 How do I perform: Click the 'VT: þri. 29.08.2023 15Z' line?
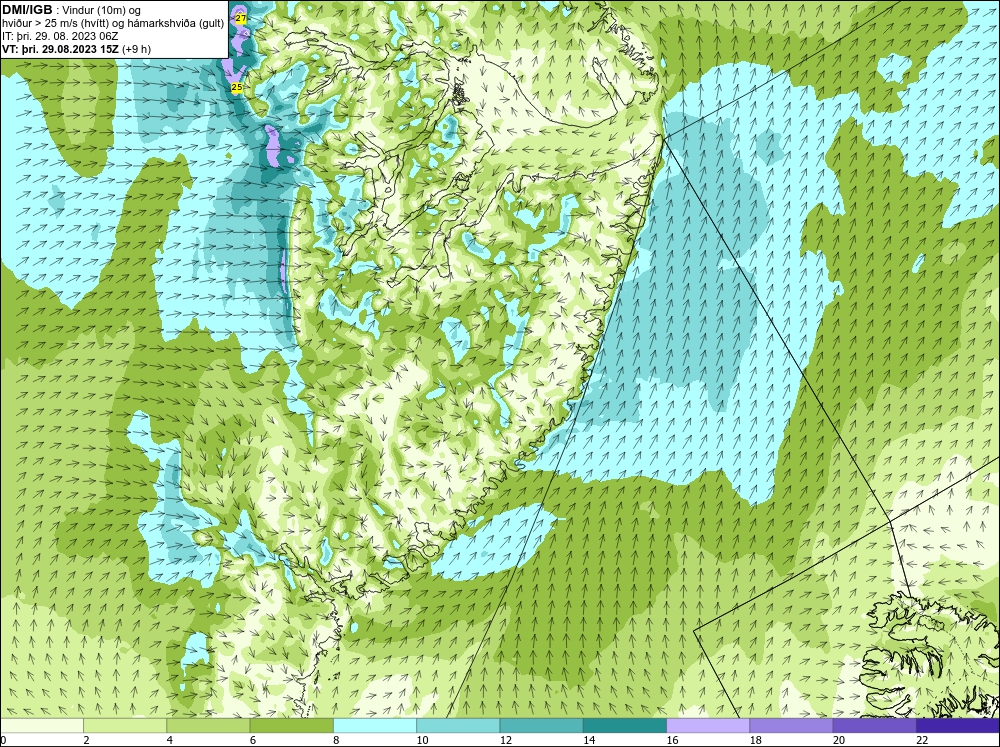[x=60, y=49]
